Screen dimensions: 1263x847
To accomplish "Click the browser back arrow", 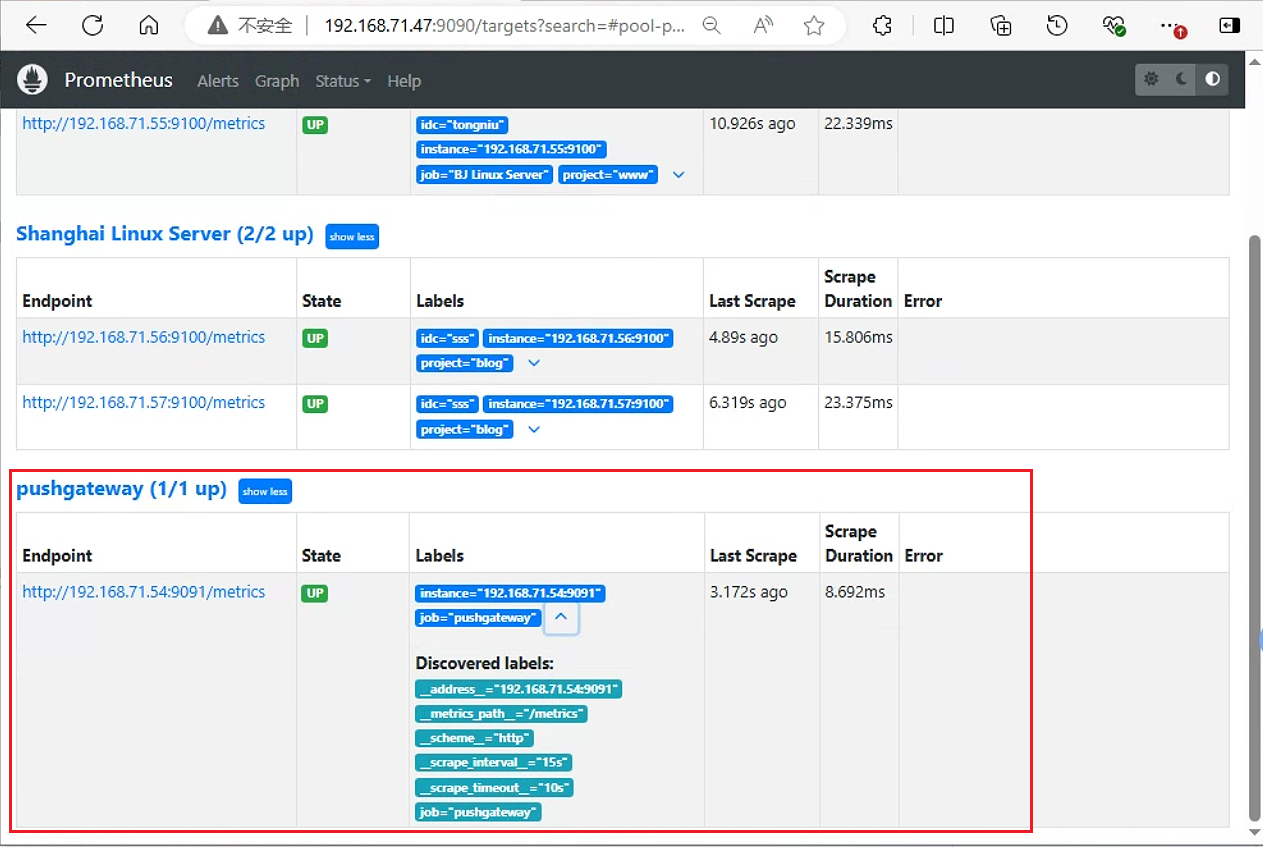I will (x=36, y=26).
